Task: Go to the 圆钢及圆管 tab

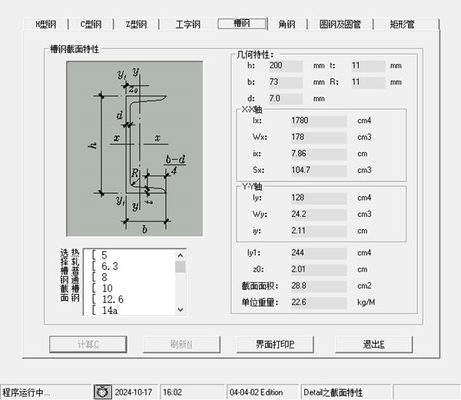Action: point(340,24)
